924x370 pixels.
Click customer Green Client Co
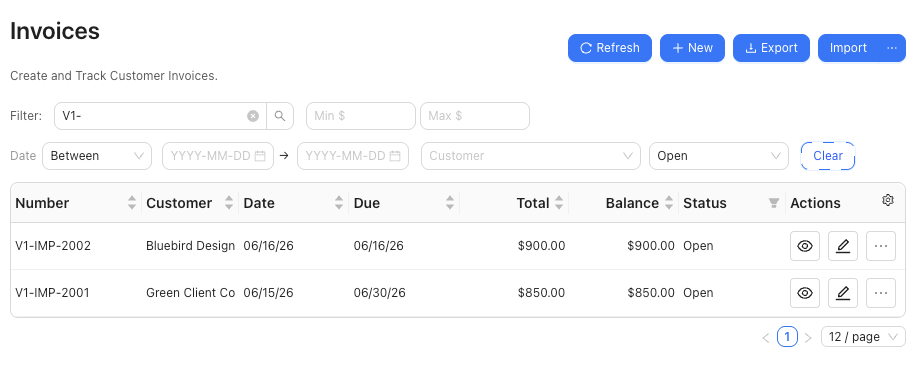coord(190,293)
